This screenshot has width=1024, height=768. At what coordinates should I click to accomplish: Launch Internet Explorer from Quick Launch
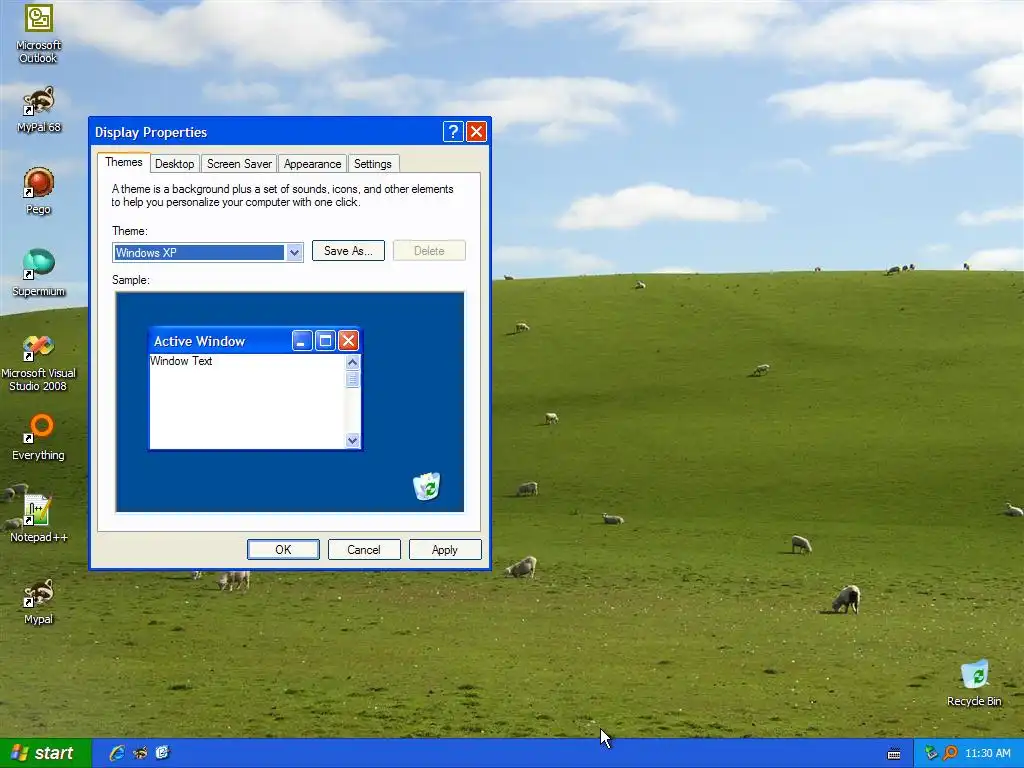pyautogui.click(x=117, y=753)
